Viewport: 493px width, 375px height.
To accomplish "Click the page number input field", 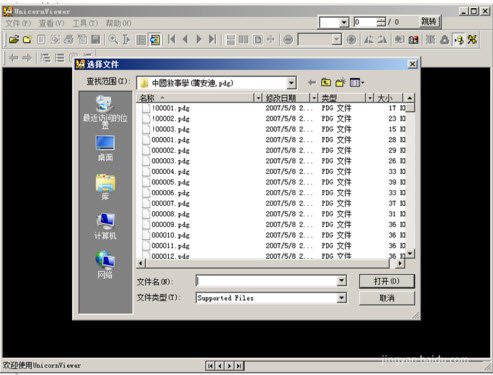I will [365, 22].
